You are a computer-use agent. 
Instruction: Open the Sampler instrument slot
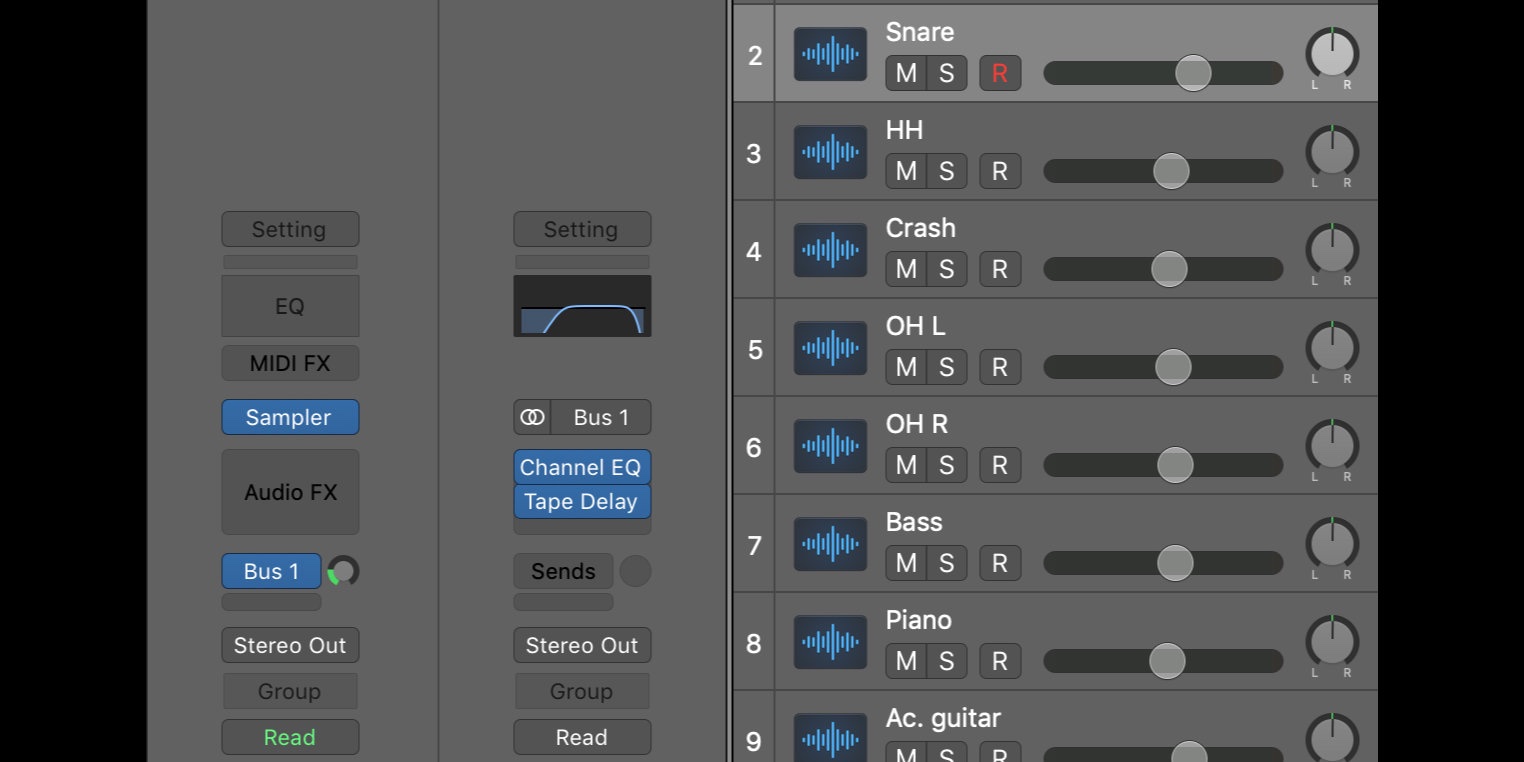coord(290,417)
